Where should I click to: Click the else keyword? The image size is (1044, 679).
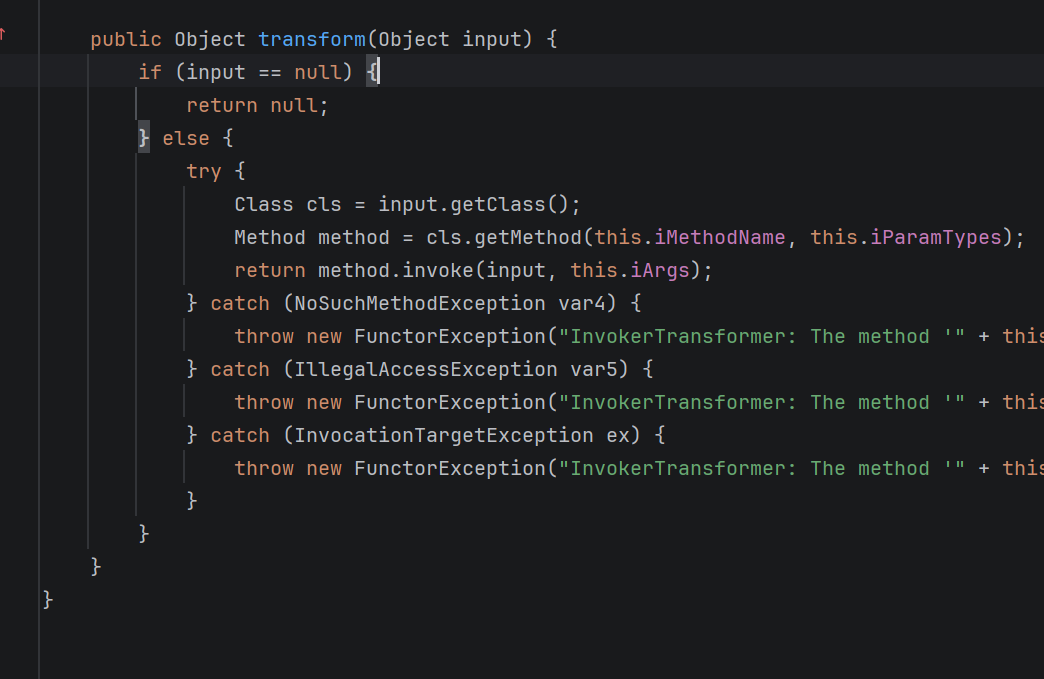click(186, 138)
